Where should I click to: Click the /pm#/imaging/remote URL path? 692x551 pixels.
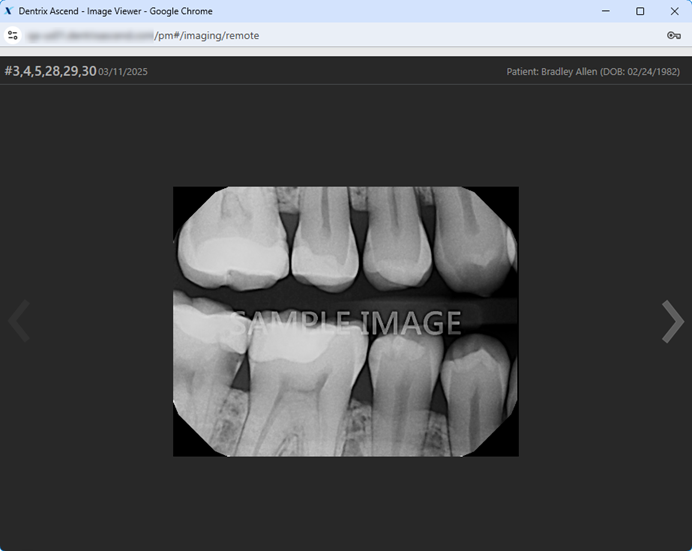coord(206,35)
